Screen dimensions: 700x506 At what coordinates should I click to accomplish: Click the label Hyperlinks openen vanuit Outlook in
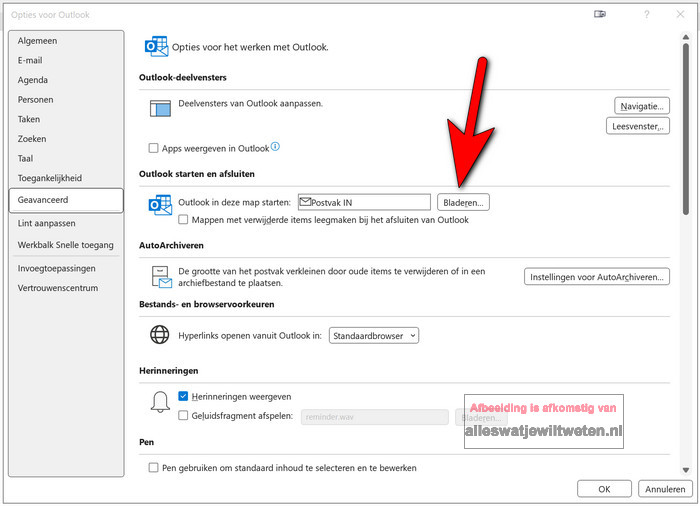click(250, 335)
